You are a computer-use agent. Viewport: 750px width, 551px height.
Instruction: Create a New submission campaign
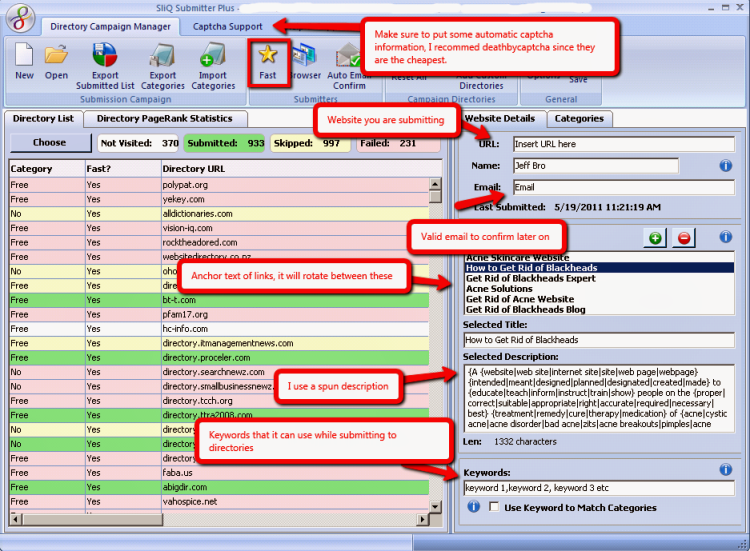pyautogui.click(x=24, y=61)
